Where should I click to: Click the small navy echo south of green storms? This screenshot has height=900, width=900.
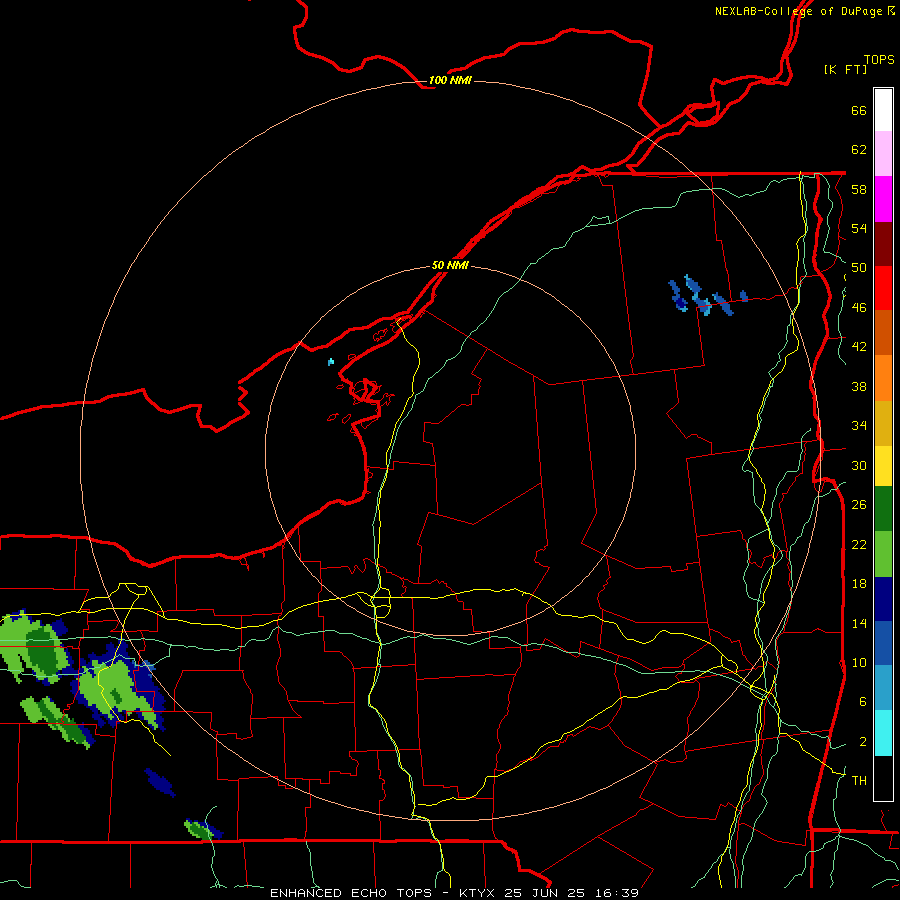(160, 782)
